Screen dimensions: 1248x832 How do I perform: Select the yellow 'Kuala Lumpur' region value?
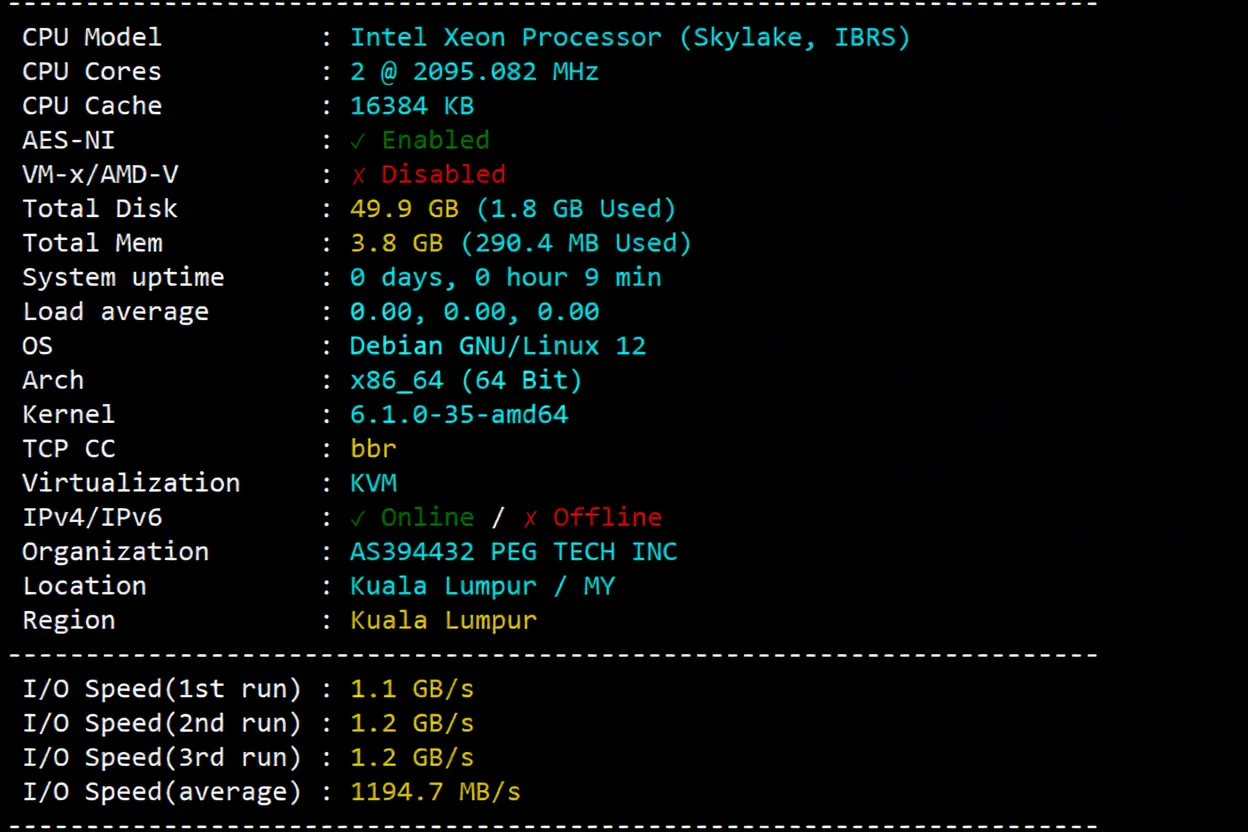tap(443, 621)
